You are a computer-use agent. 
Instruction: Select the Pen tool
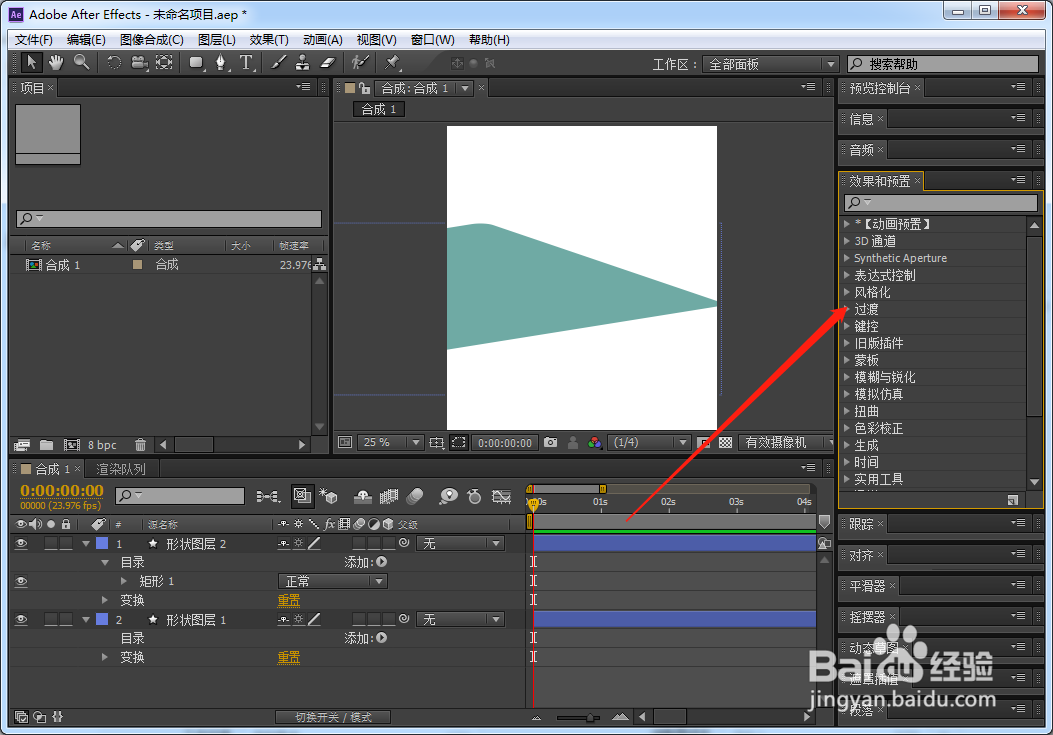tap(221, 63)
